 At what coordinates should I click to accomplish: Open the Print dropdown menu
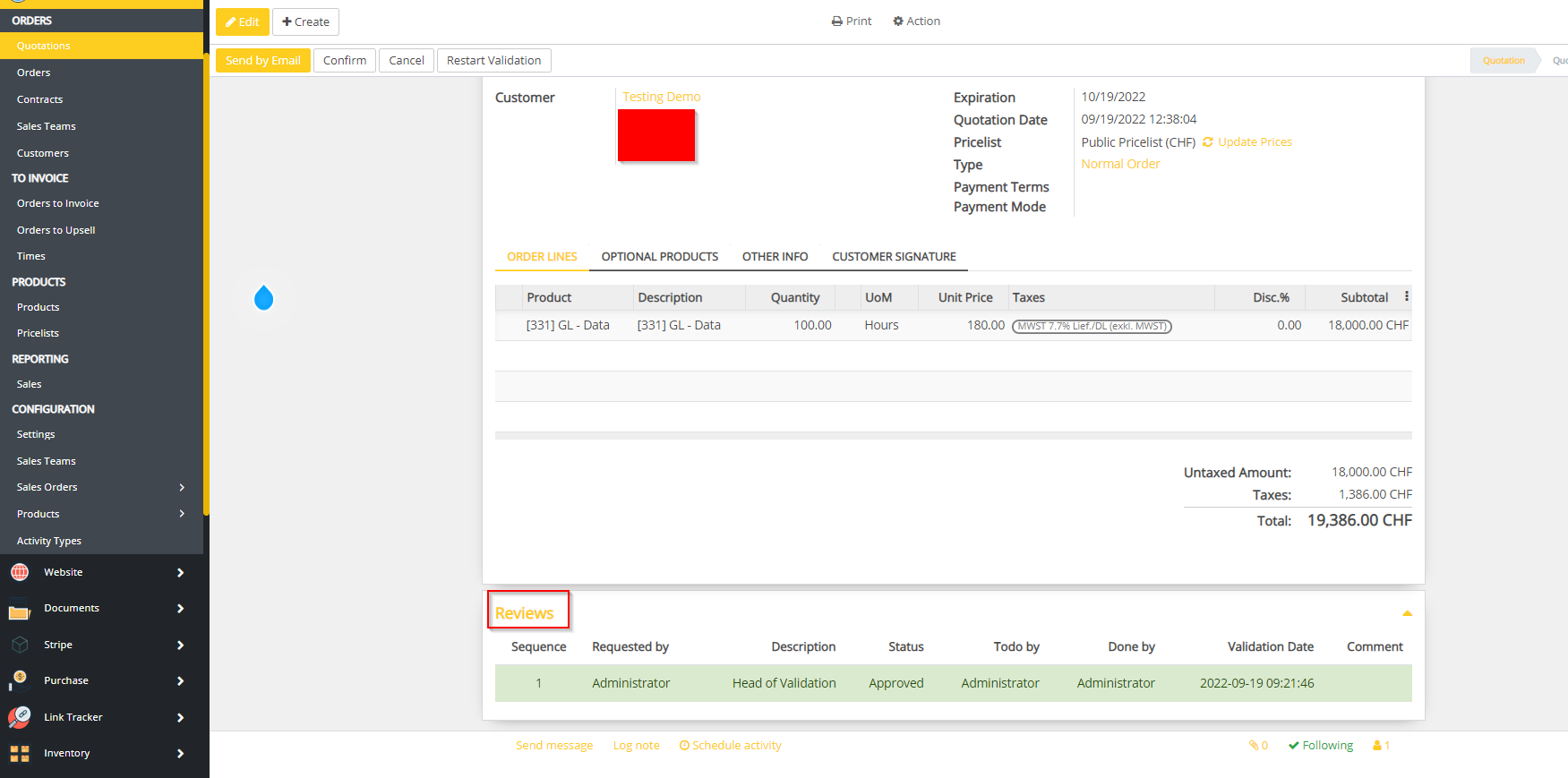[851, 21]
